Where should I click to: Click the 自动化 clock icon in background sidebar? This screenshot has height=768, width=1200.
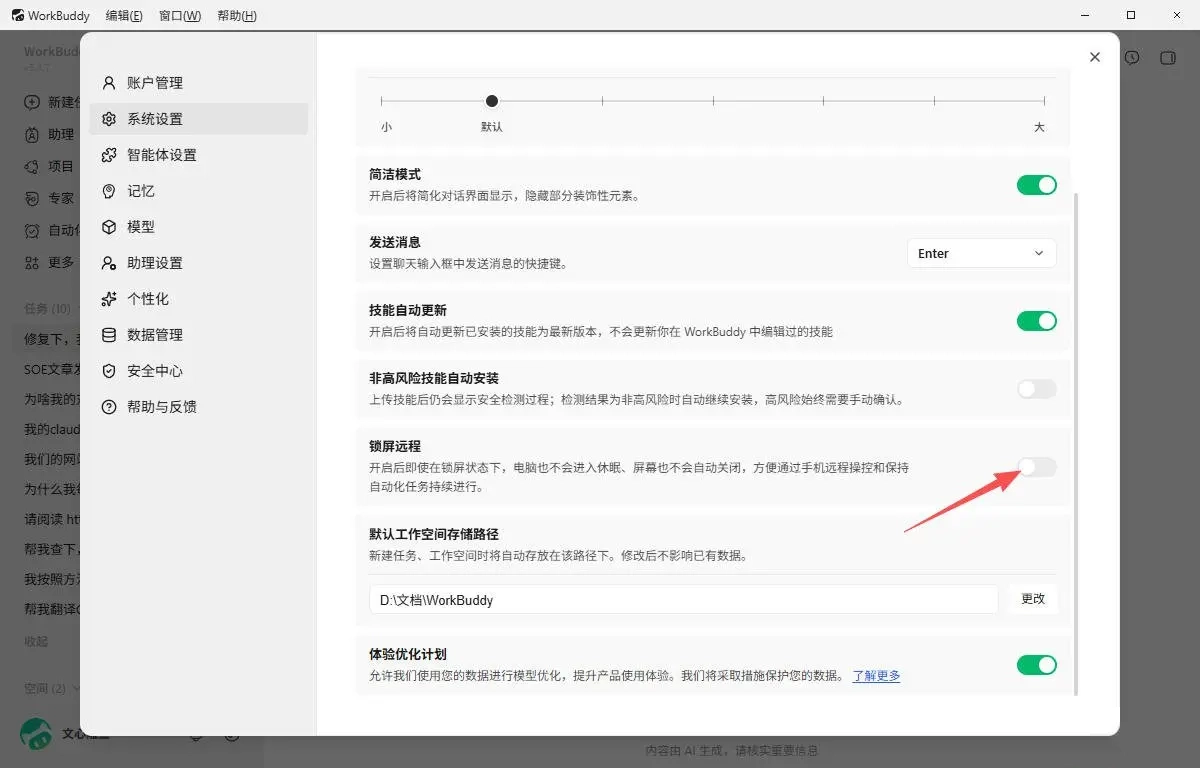click(x=32, y=230)
